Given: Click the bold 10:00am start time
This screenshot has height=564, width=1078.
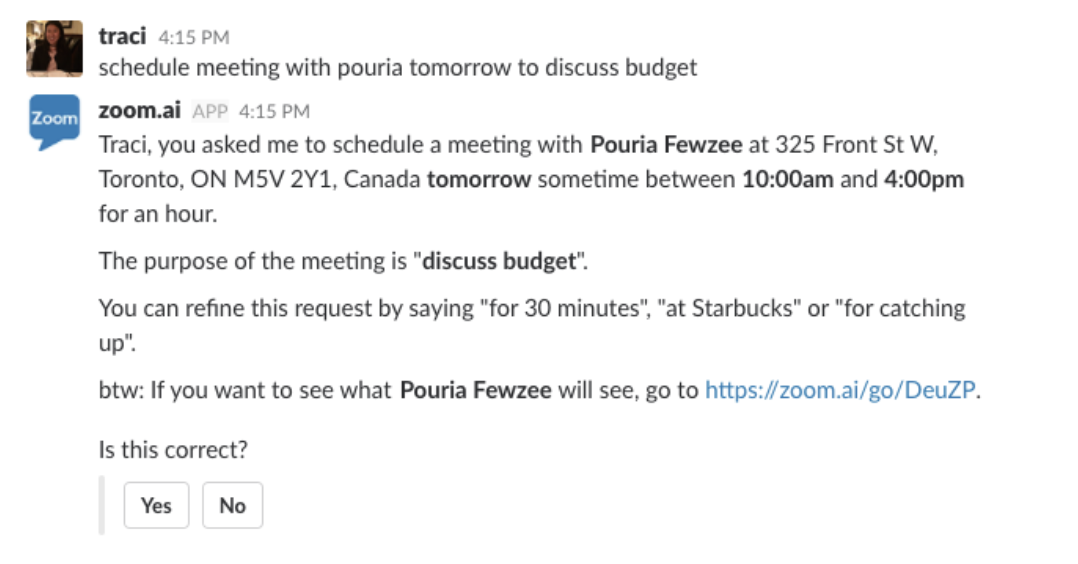Looking at the screenshot, I should pyautogui.click(x=788, y=180).
